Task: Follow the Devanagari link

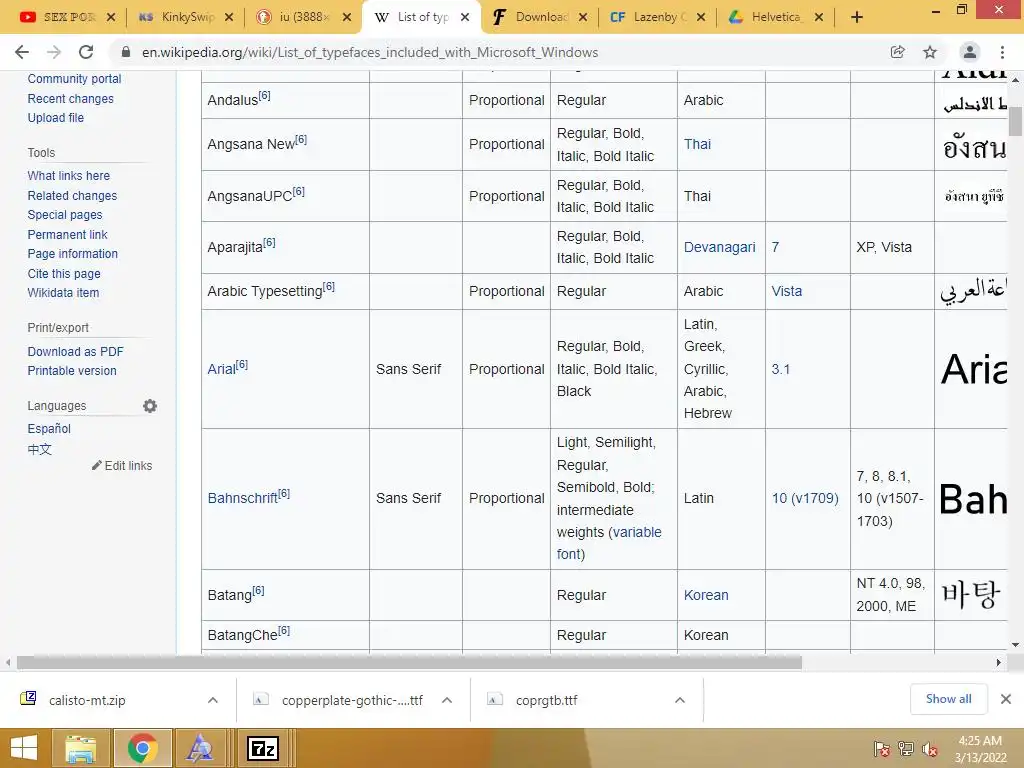Action: coord(719,247)
